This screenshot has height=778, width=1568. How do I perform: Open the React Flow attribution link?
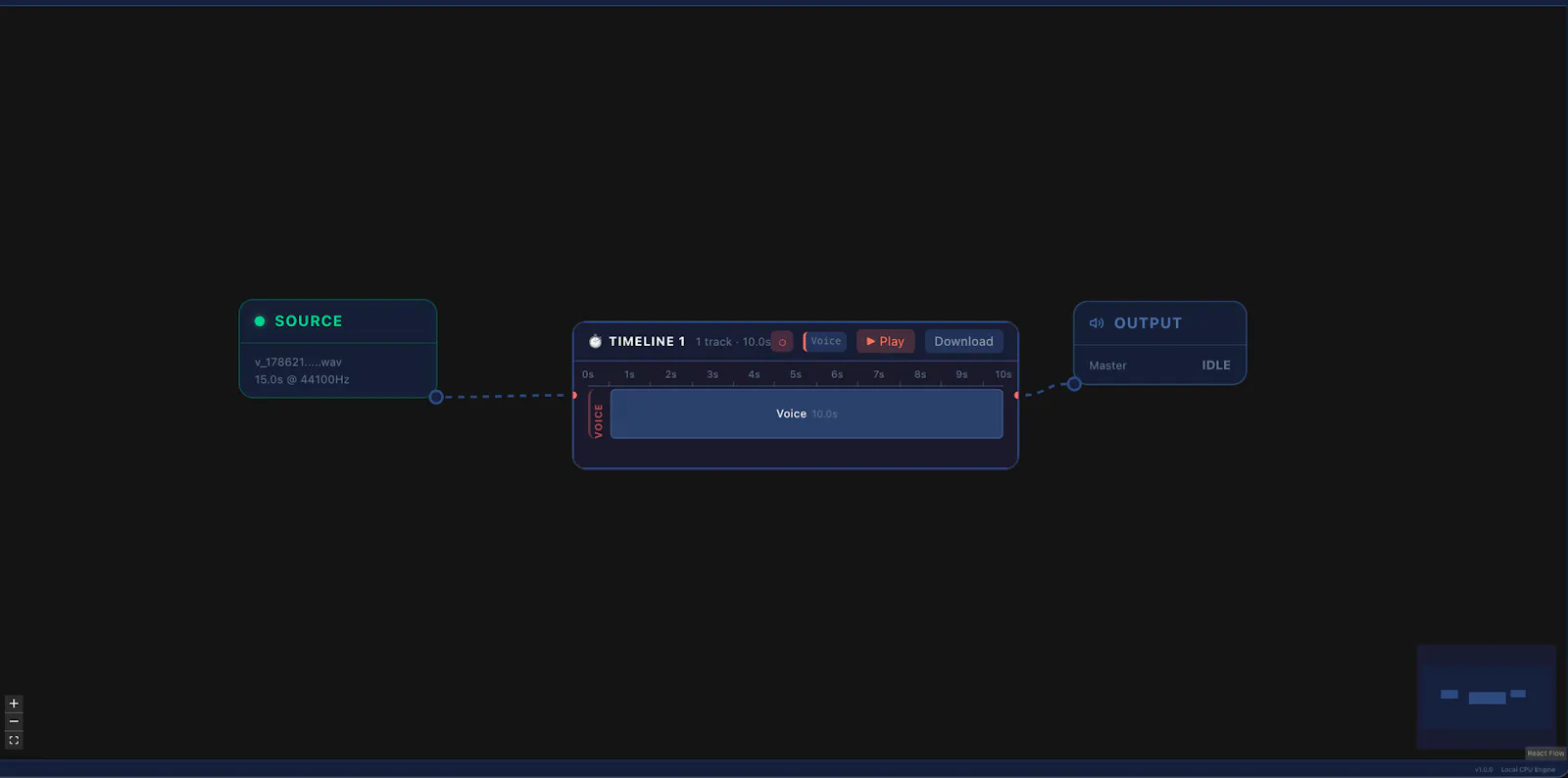pos(1545,754)
